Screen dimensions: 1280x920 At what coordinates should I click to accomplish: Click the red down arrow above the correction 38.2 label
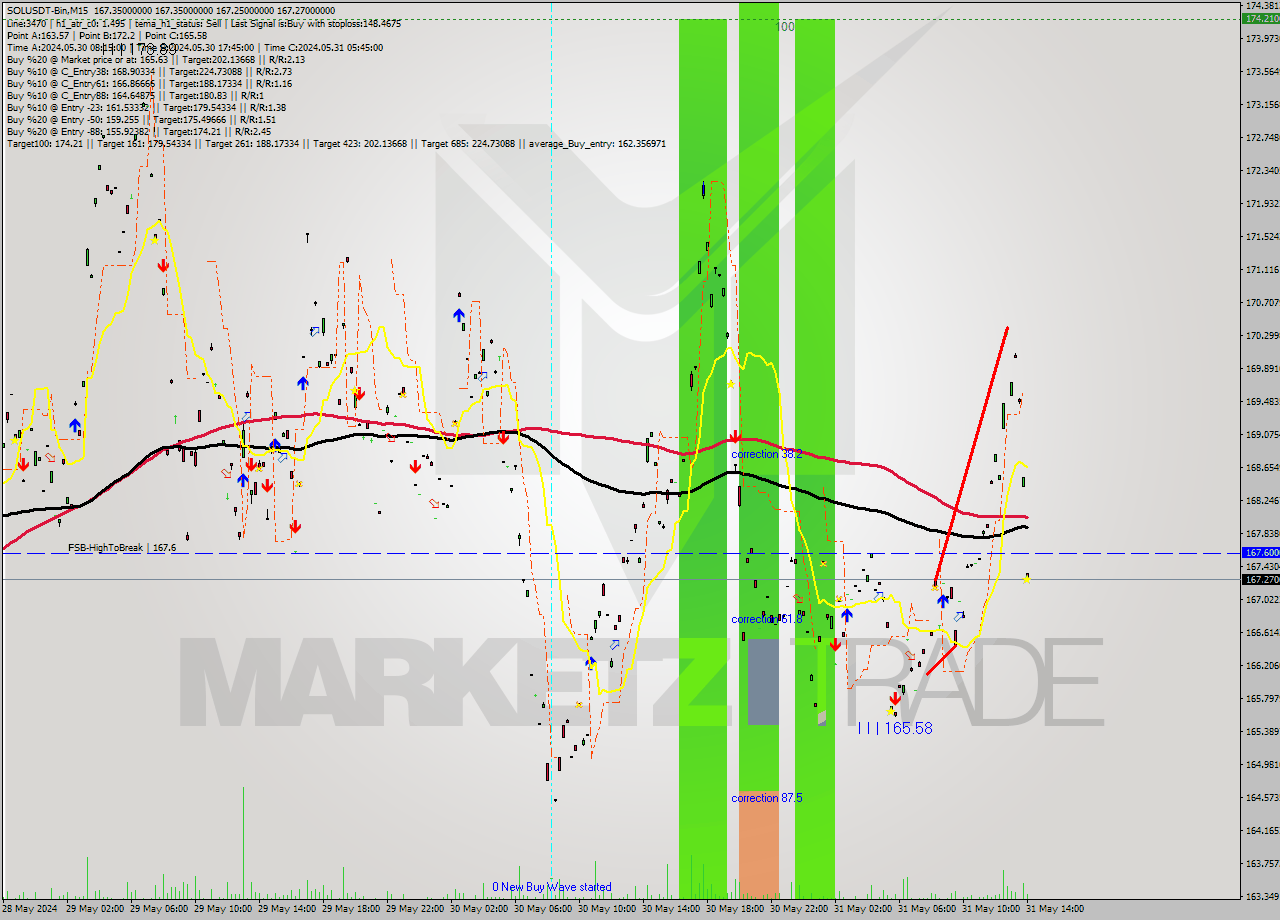pos(737,437)
